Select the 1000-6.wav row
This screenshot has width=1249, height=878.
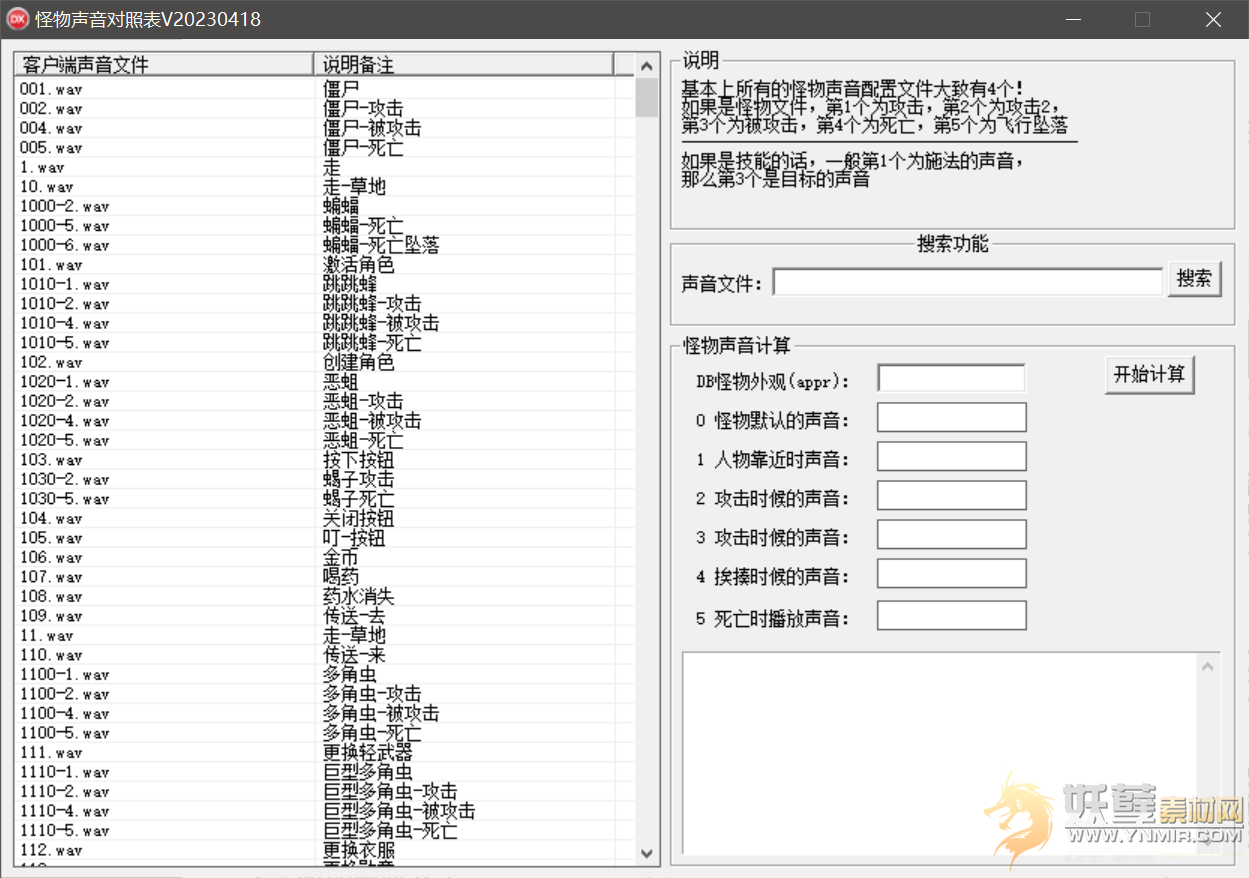[325, 245]
